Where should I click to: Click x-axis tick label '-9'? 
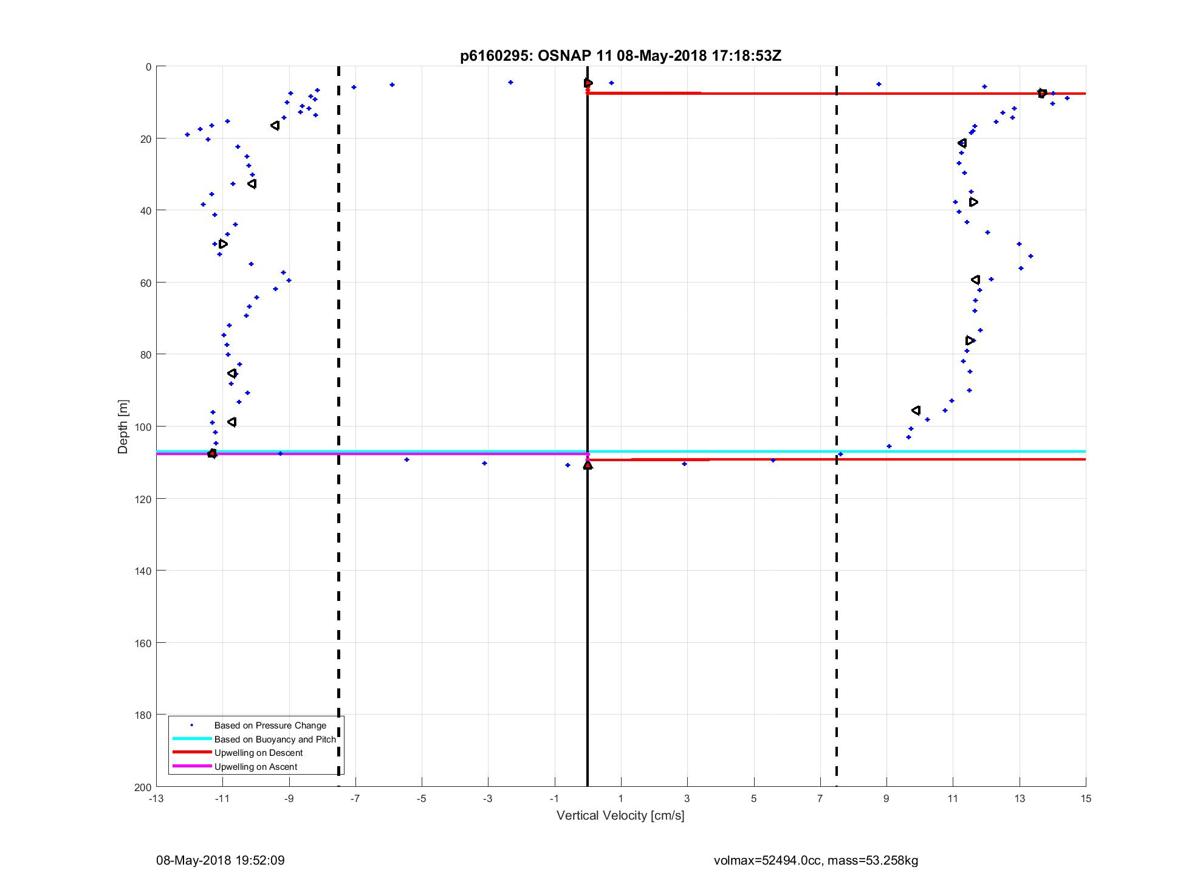288,799
